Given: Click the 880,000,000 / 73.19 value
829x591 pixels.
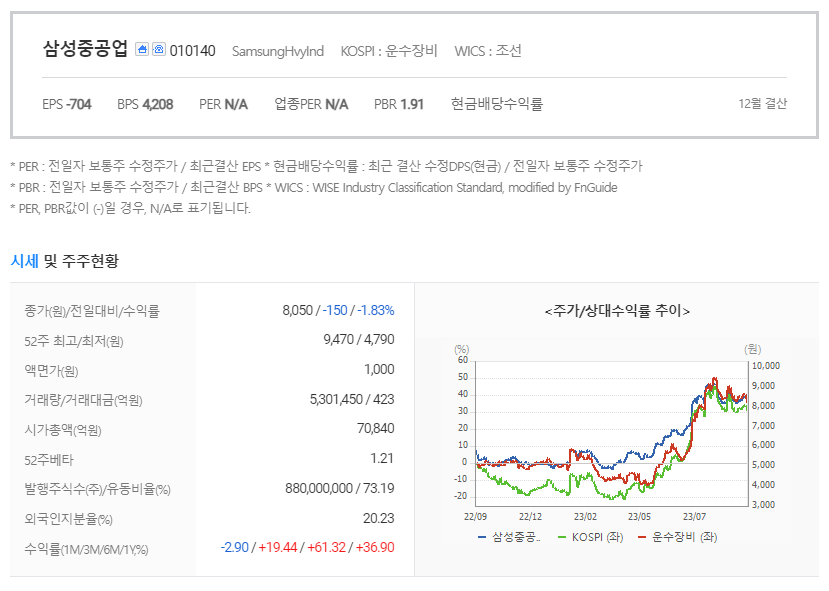Looking at the screenshot, I should [x=339, y=488].
